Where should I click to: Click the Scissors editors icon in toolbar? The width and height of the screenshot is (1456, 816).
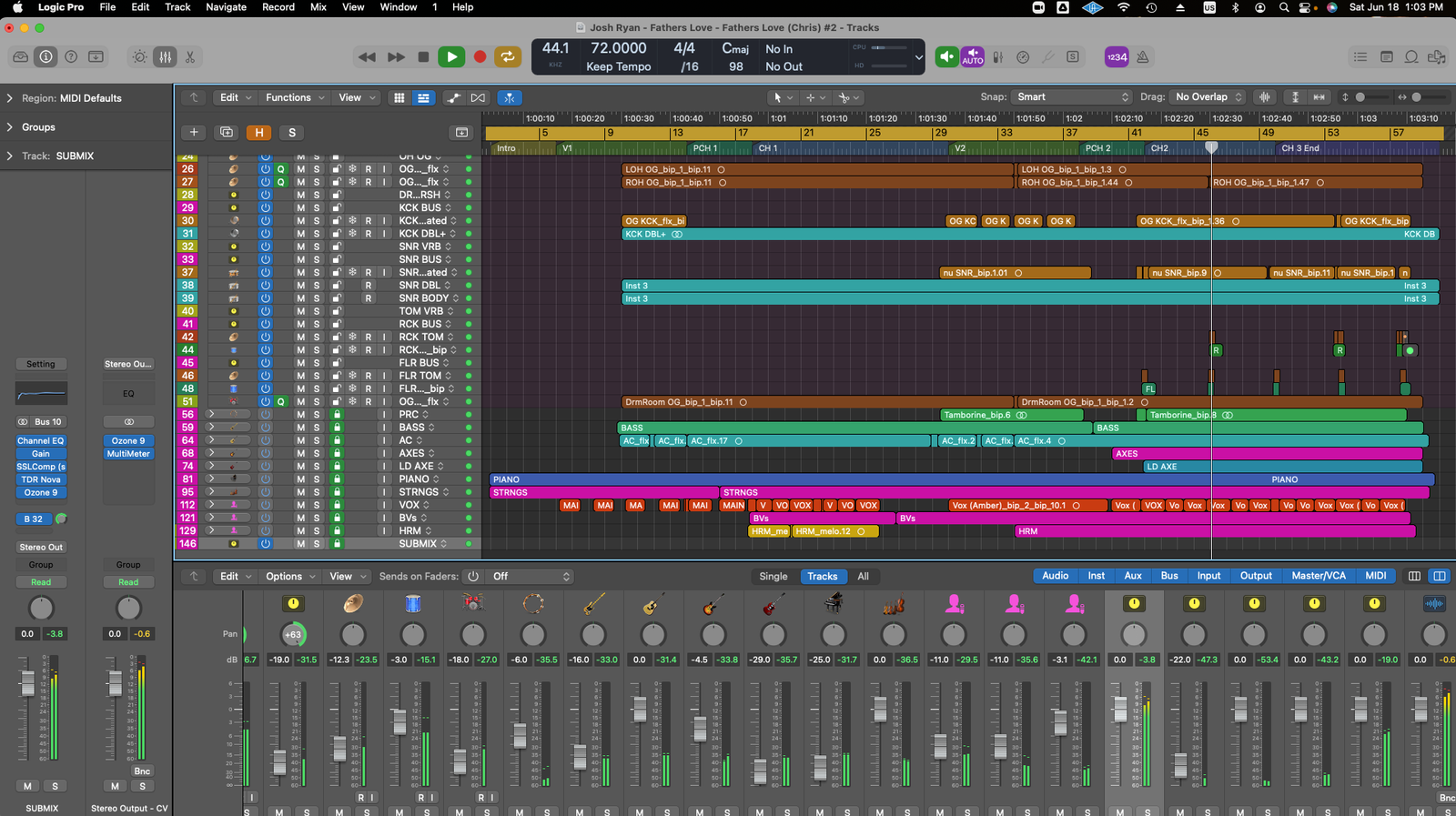click(190, 57)
